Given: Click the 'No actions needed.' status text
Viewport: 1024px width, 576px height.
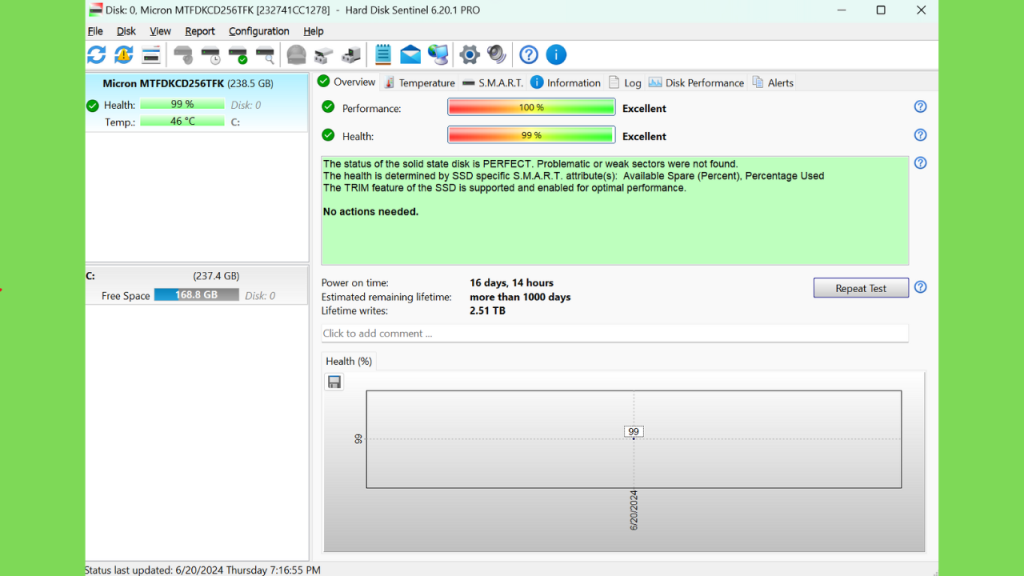Looking at the screenshot, I should 370,212.
